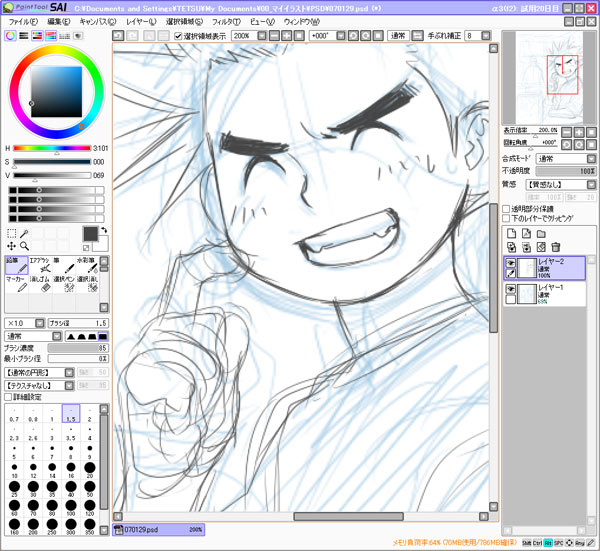
Task: Enable 詳細設定 checkbox
Action: point(8,397)
